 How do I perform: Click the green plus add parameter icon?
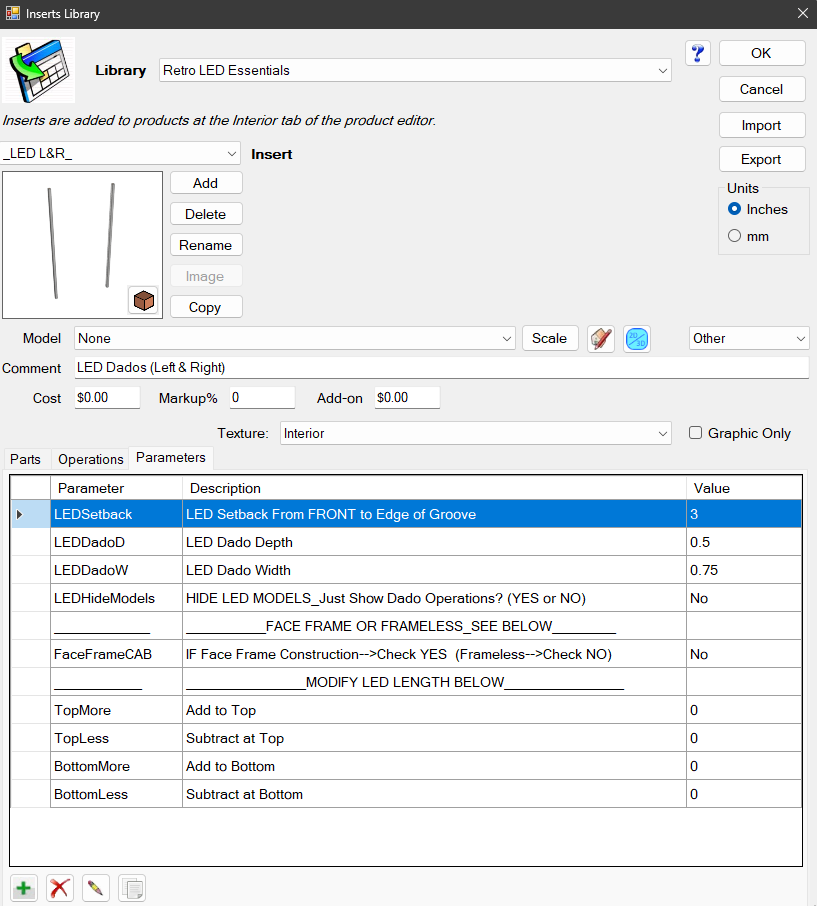tap(24, 887)
